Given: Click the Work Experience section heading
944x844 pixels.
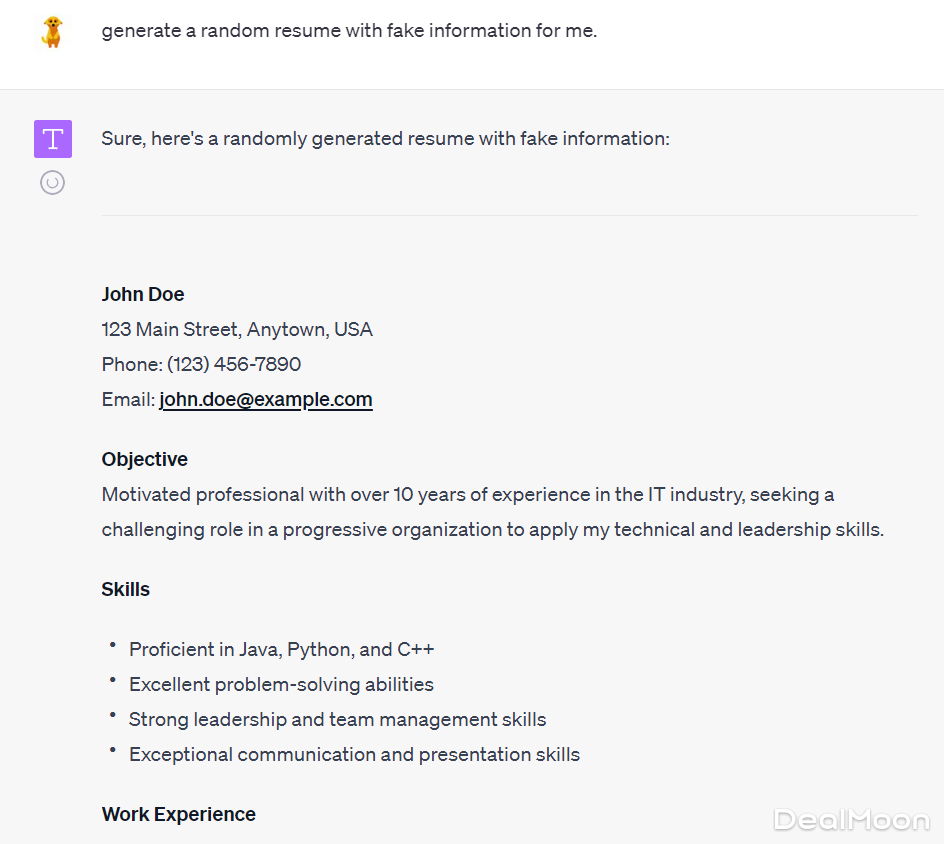Looking at the screenshot, I should tap(179, 814).
